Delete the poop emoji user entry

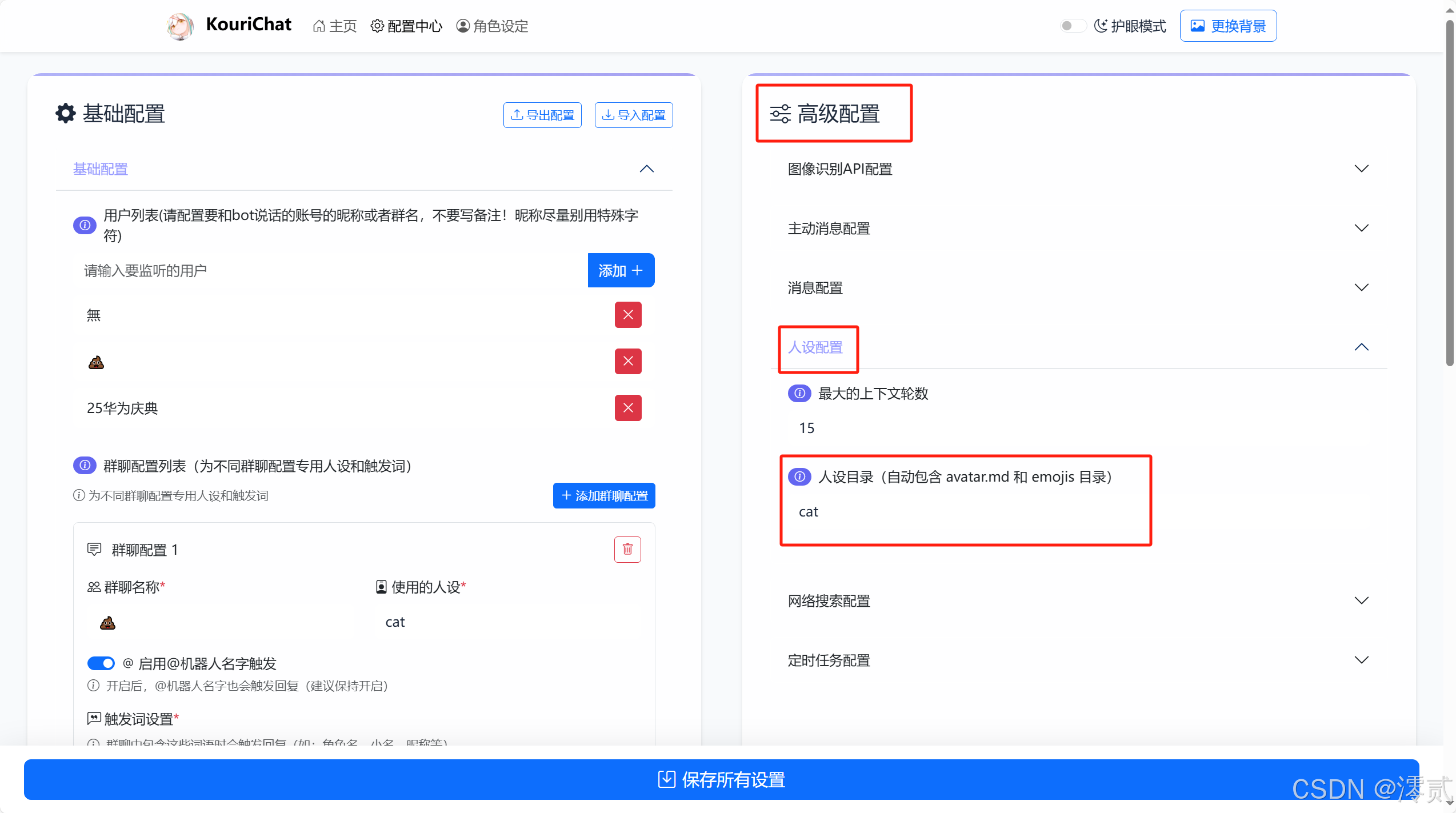tap(627, 361)
